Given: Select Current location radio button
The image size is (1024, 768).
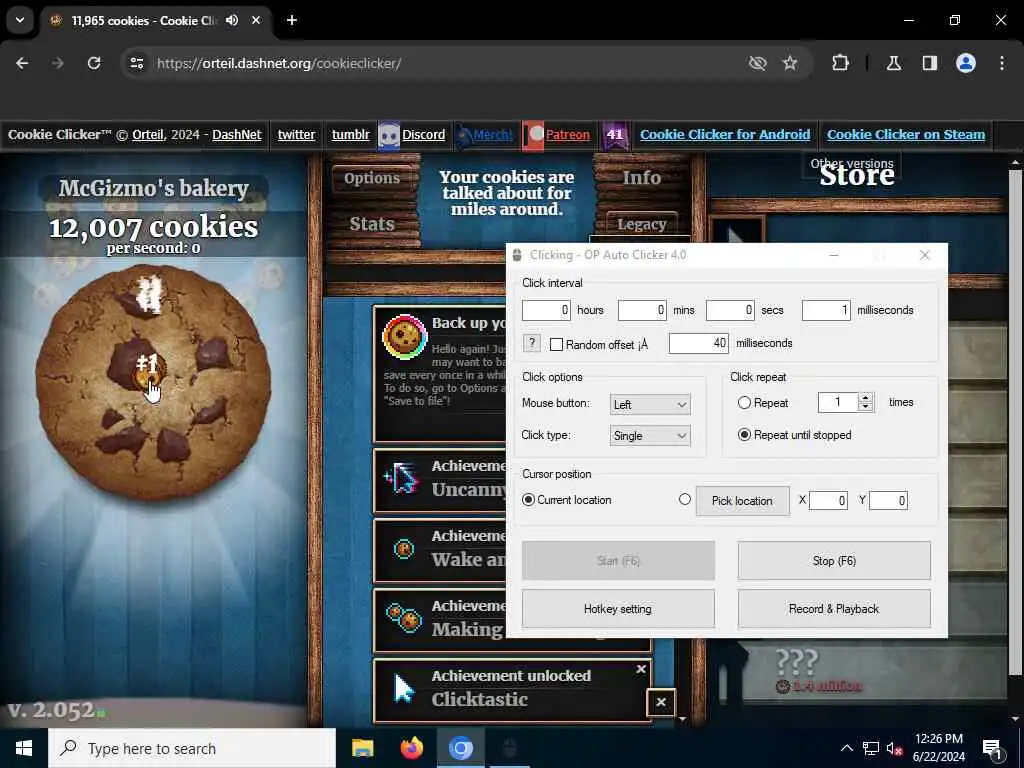Looking at the screenshot, I should 528,500.
